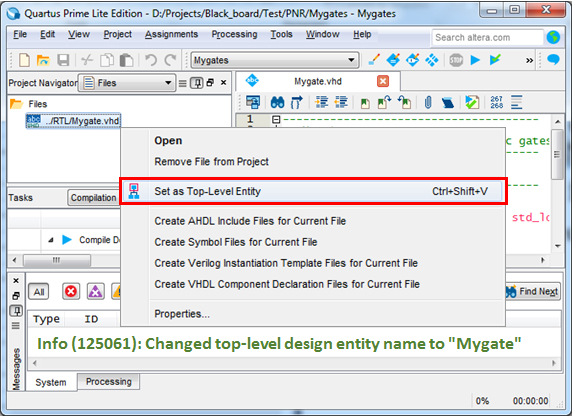Click binoculars Find icon in editor toolbar
Image resolution: width=573 pixels, height=417 pixels.
tap(277, 102)
